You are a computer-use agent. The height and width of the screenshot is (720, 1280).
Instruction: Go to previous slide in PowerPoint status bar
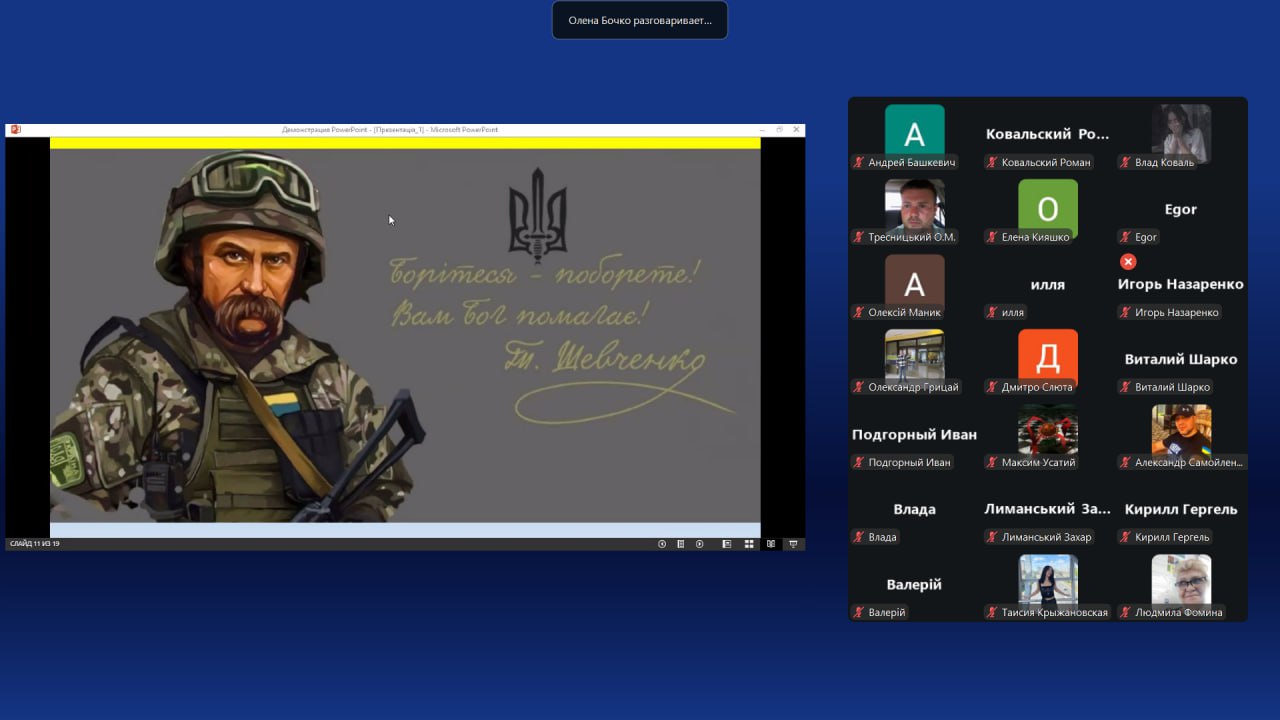click(662, 544)
